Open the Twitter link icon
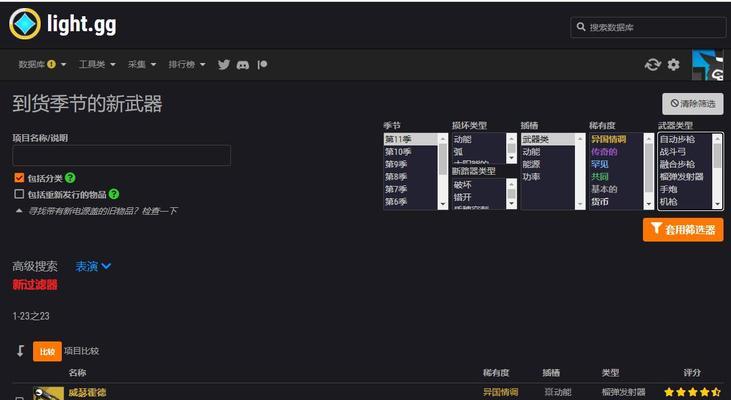Viewport: 731px width, 400px height. (x=224, y=65)
